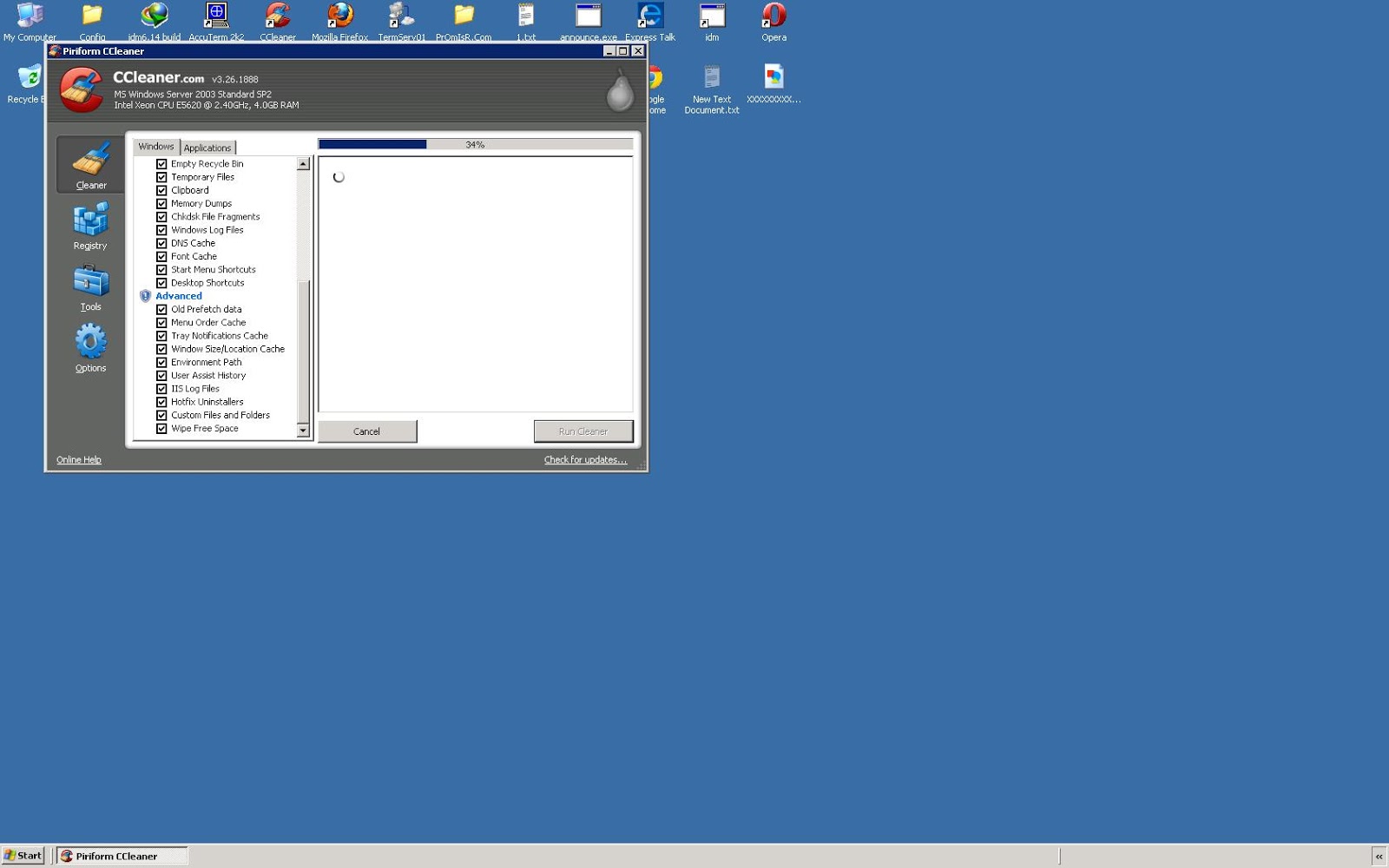Click the cleaner list scrollbar thumb
This screenshot has width=1389, height=868.
pyautogui.click(x=303, y=352)
